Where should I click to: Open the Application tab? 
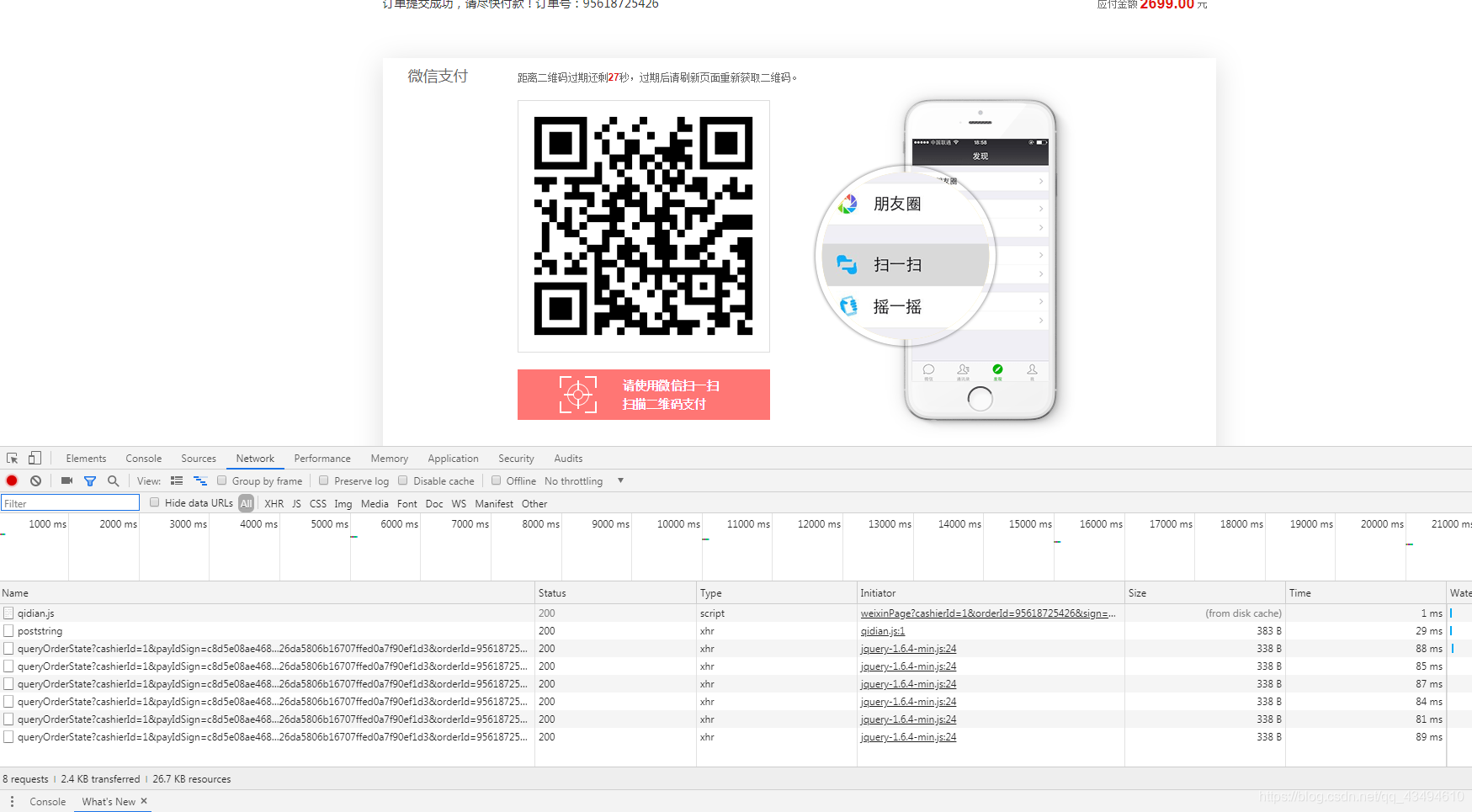click(x=453, y=459)
